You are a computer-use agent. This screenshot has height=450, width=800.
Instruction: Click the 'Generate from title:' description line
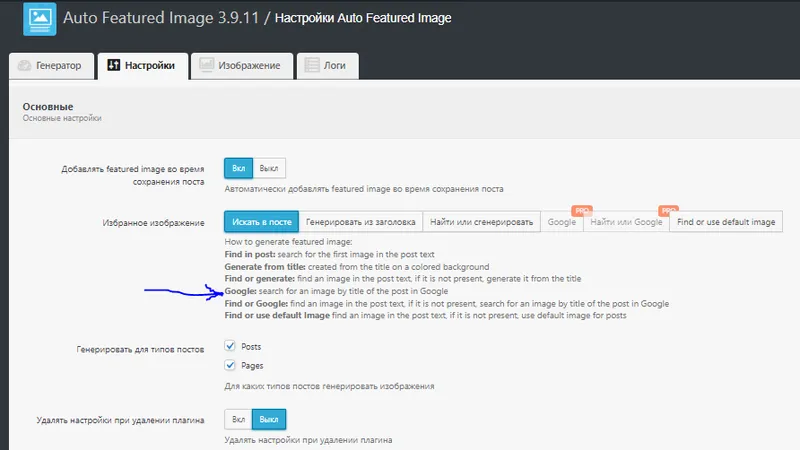[x=357, y=267]
